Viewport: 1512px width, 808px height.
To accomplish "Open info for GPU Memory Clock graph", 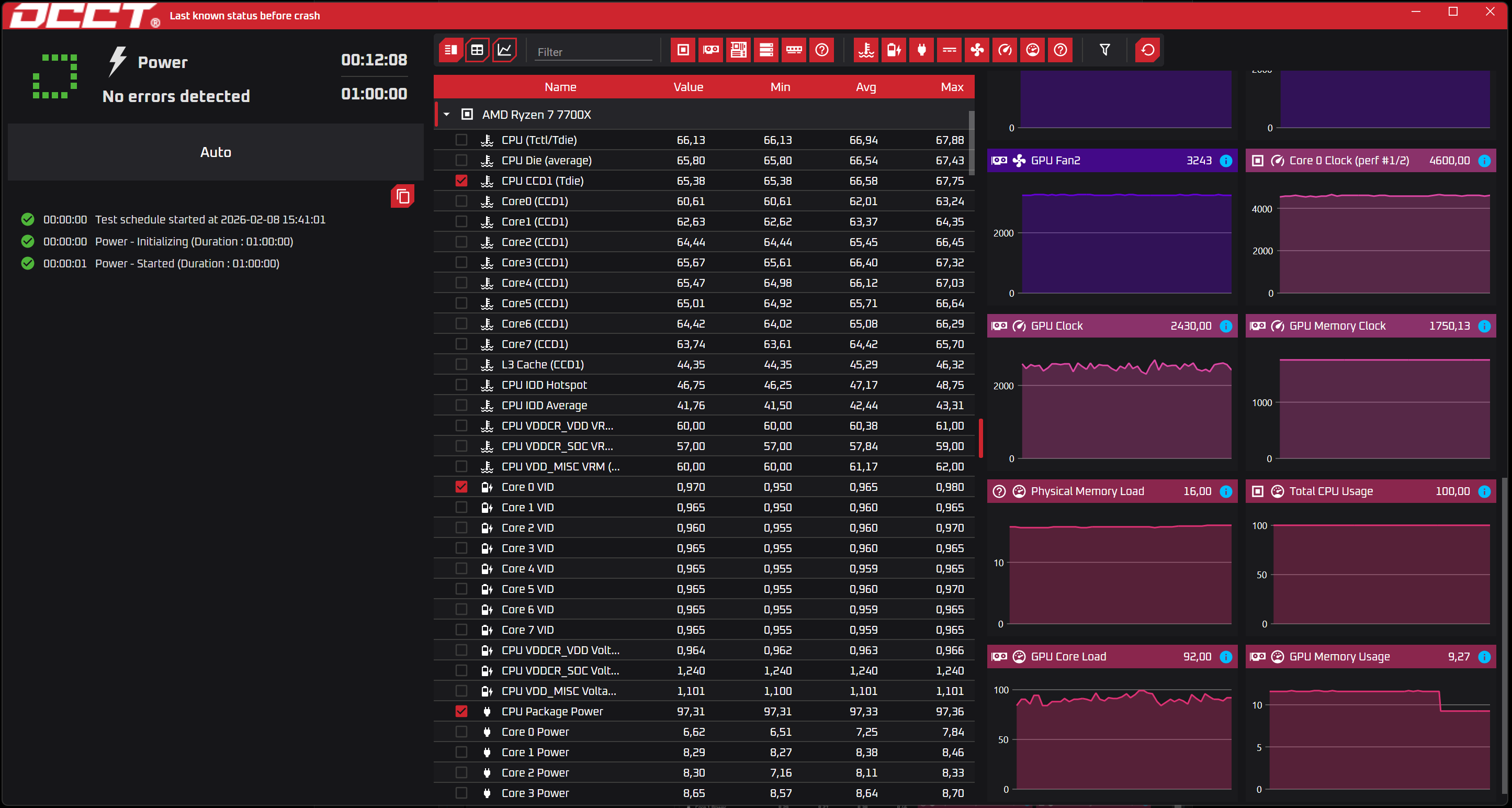I will (x=1484, y=326).
